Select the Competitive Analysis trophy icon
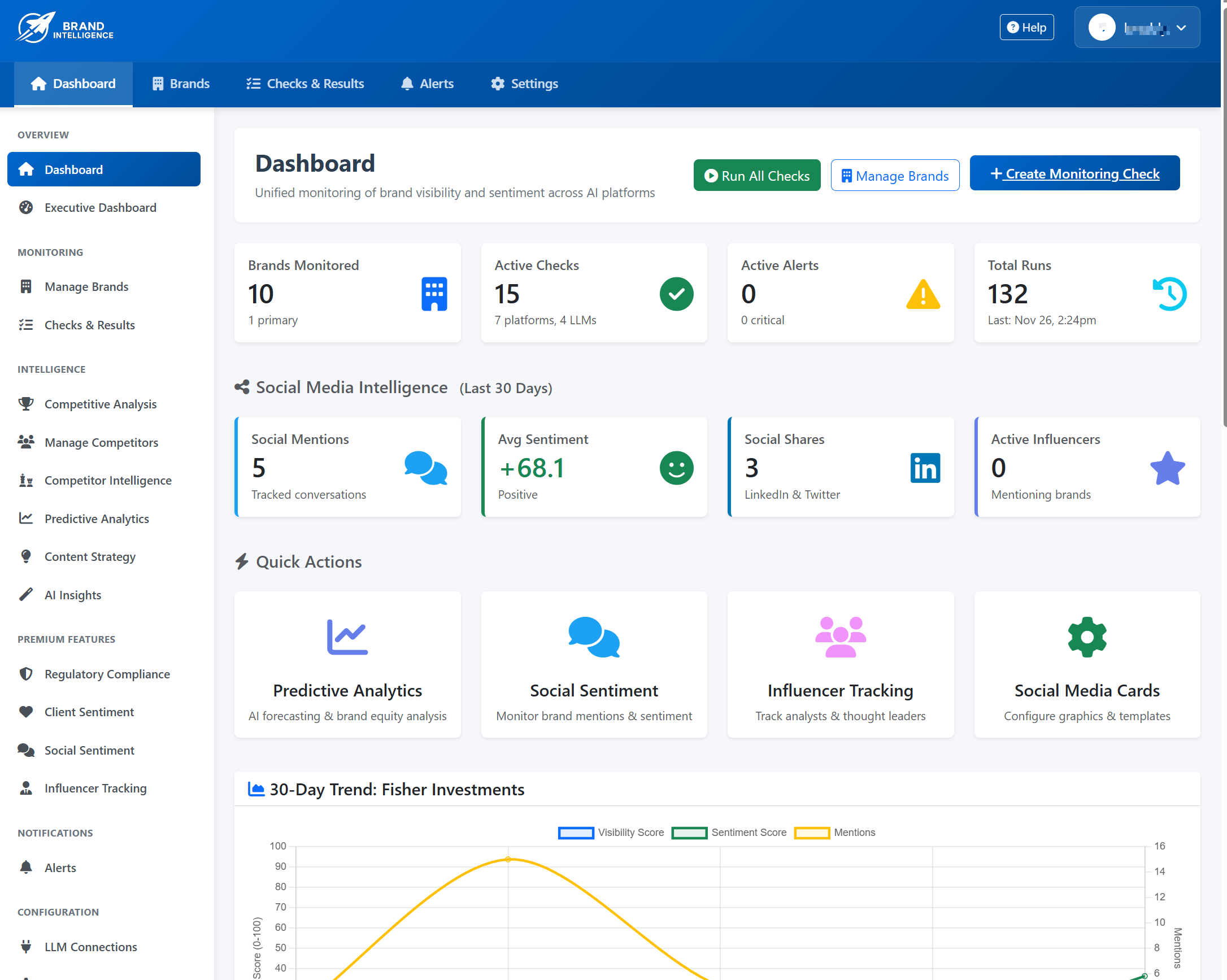The image size is (1227, 980). [26, 404]
